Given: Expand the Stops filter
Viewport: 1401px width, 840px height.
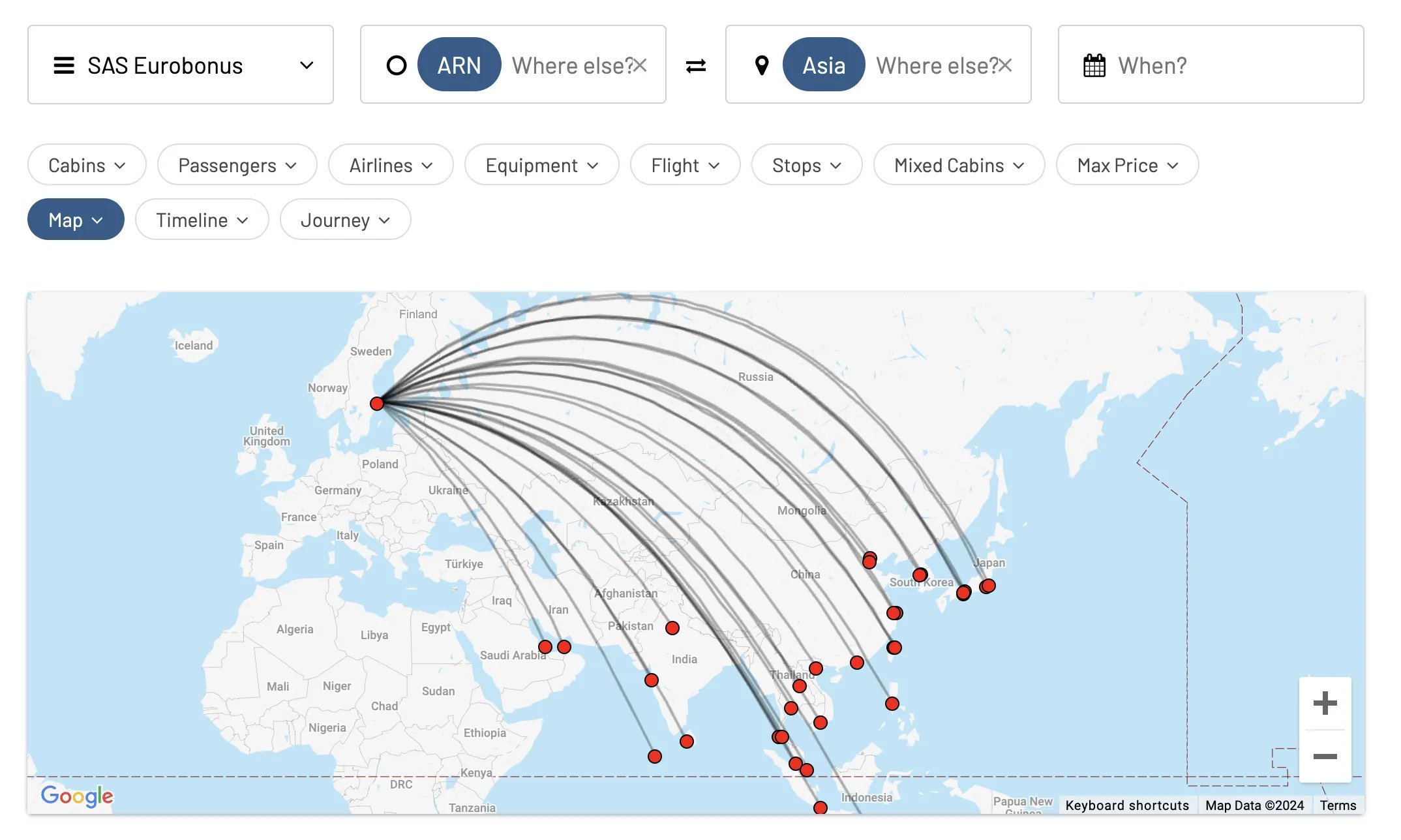Looking at the screenshot, I should pyautogui.click(x=807, y=165).
